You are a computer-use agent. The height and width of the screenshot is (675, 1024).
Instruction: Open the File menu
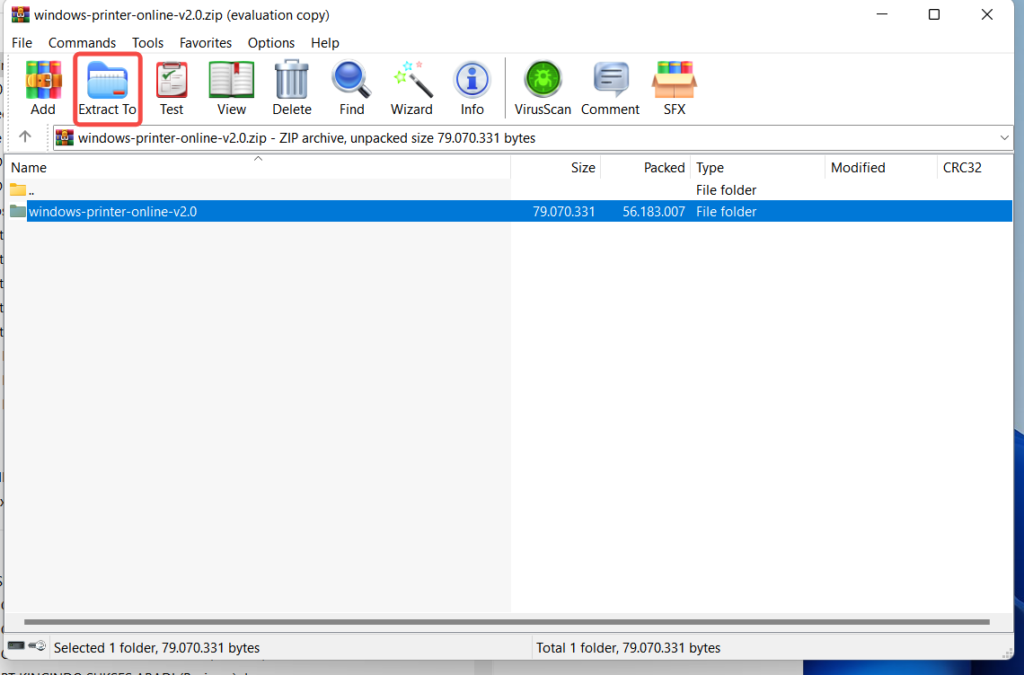pos(22,42)
